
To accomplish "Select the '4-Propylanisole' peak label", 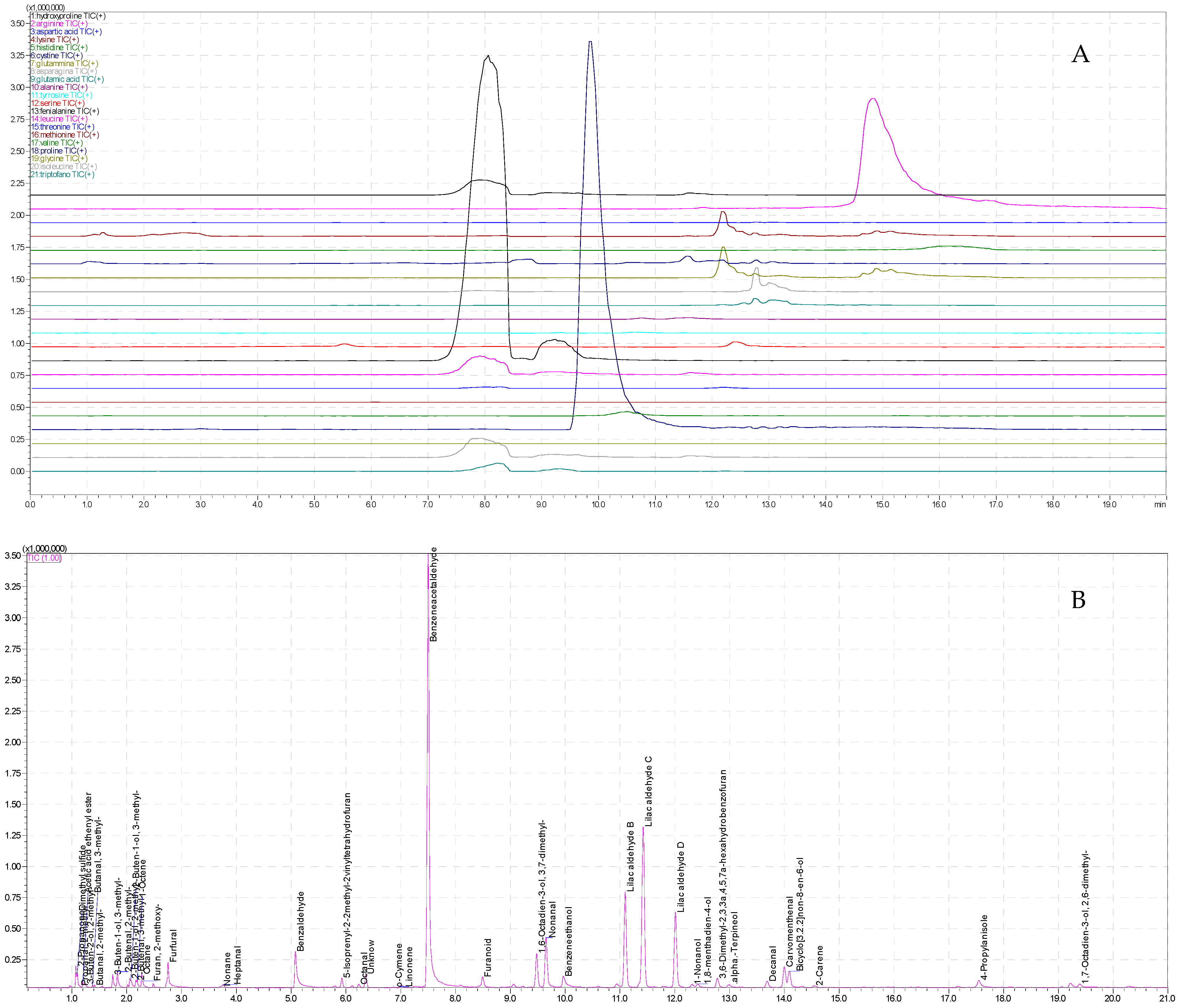I will [x=984, y=947].
